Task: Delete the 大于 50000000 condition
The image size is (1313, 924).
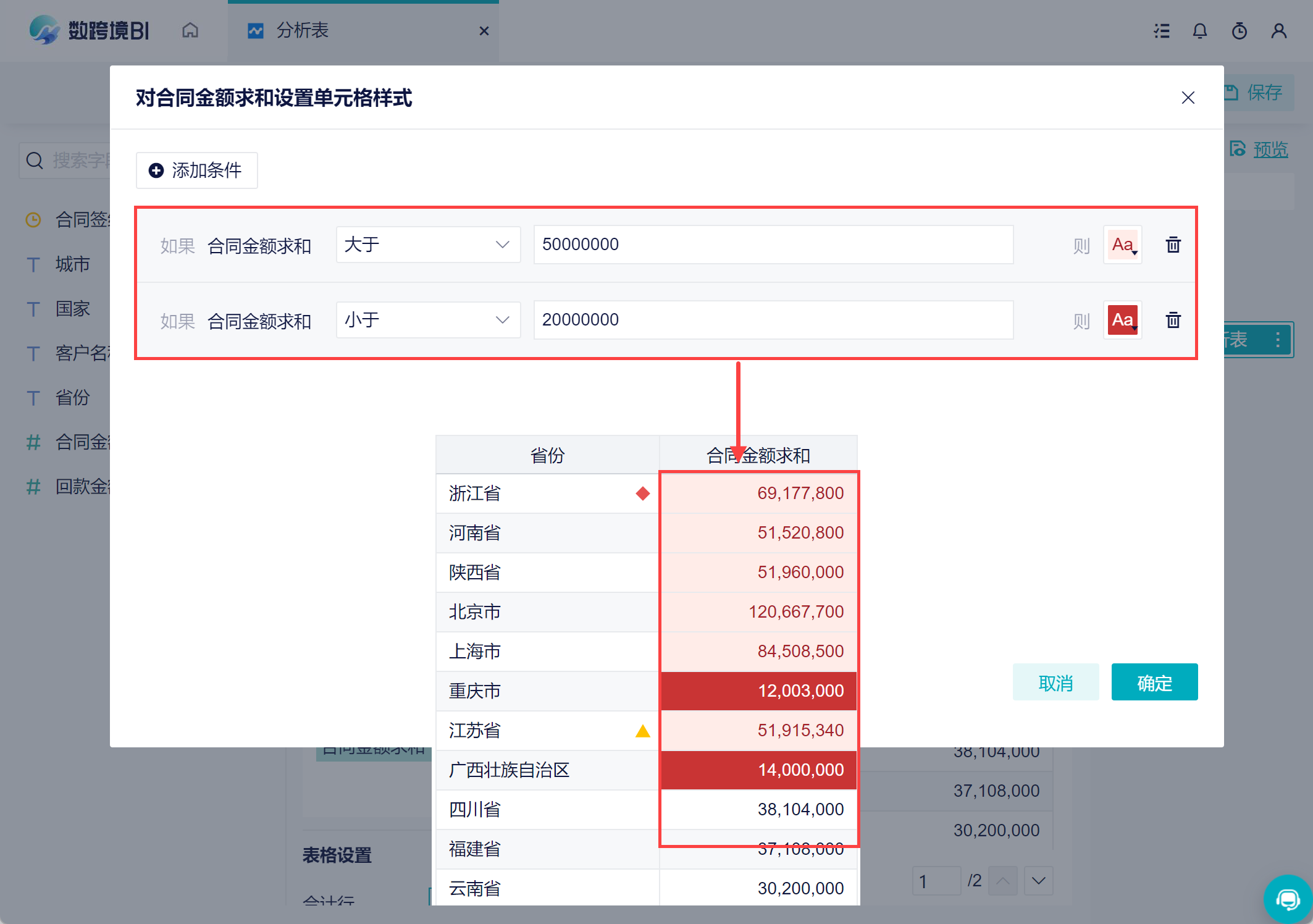Action: pos(1173,245)
